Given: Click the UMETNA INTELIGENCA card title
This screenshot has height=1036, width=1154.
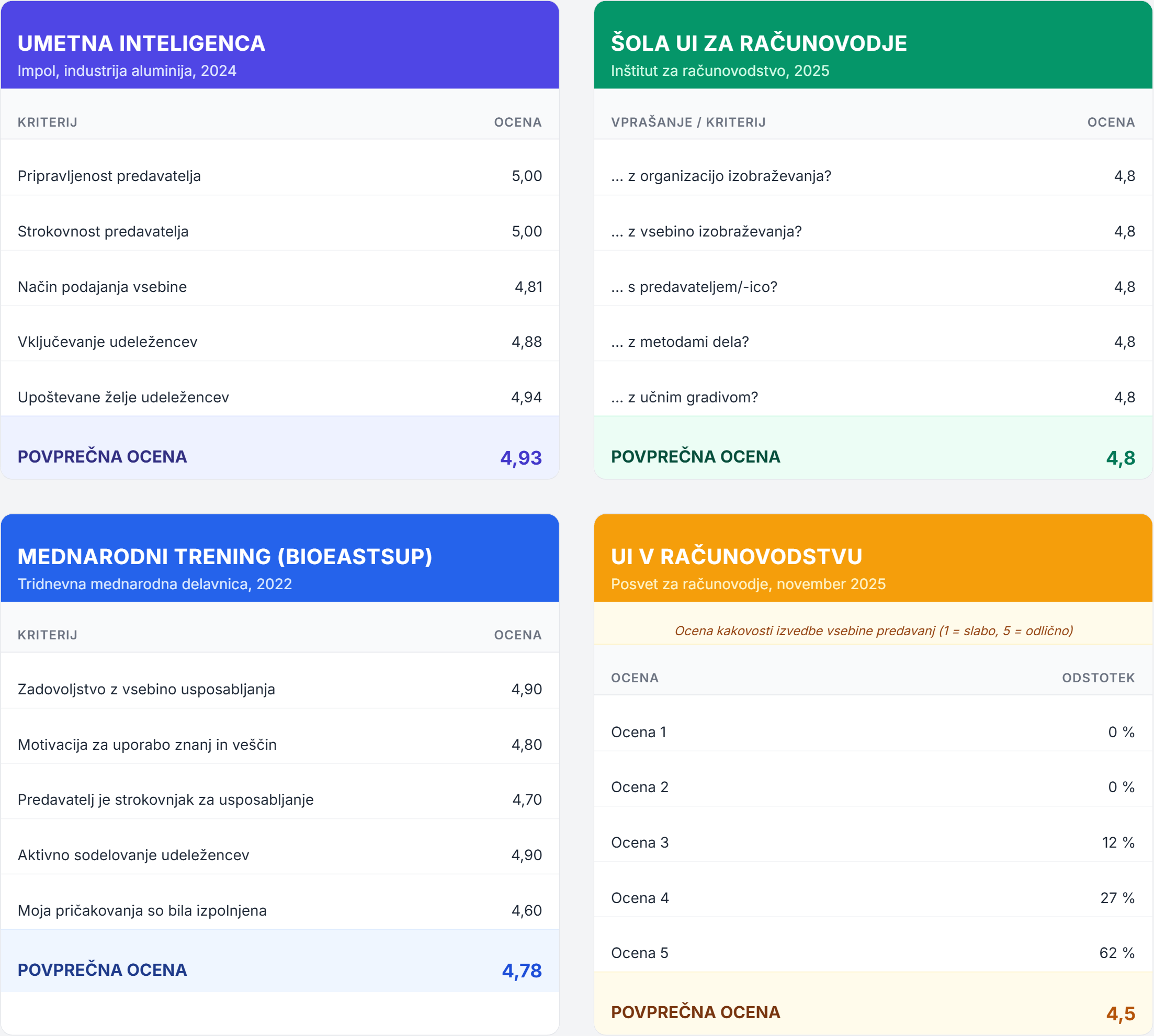Looking at the screenshot, I should tap(141, 44).
